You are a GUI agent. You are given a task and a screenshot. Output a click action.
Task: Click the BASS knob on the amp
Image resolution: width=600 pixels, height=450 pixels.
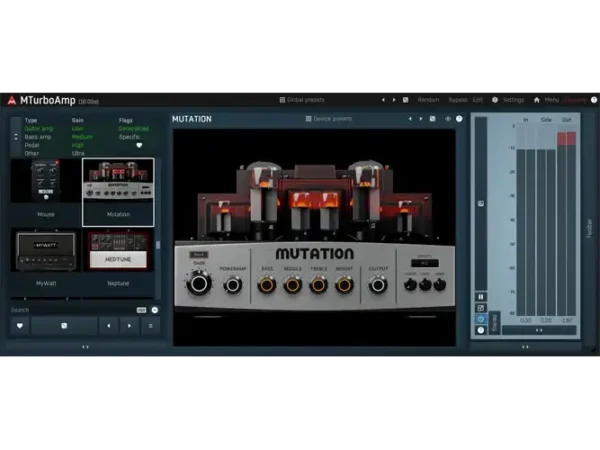pos(267,285)
